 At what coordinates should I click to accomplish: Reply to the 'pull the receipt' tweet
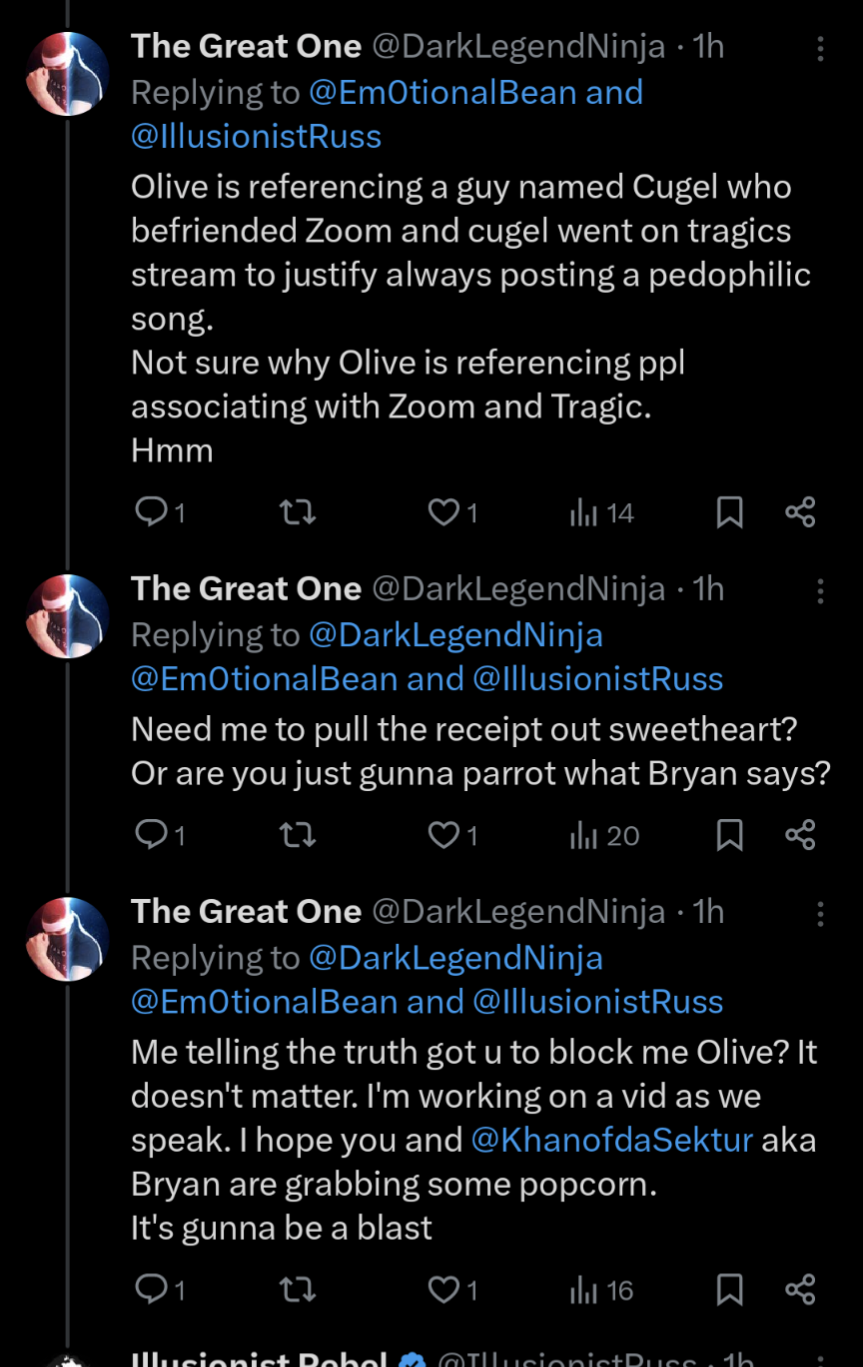point(150,835)
